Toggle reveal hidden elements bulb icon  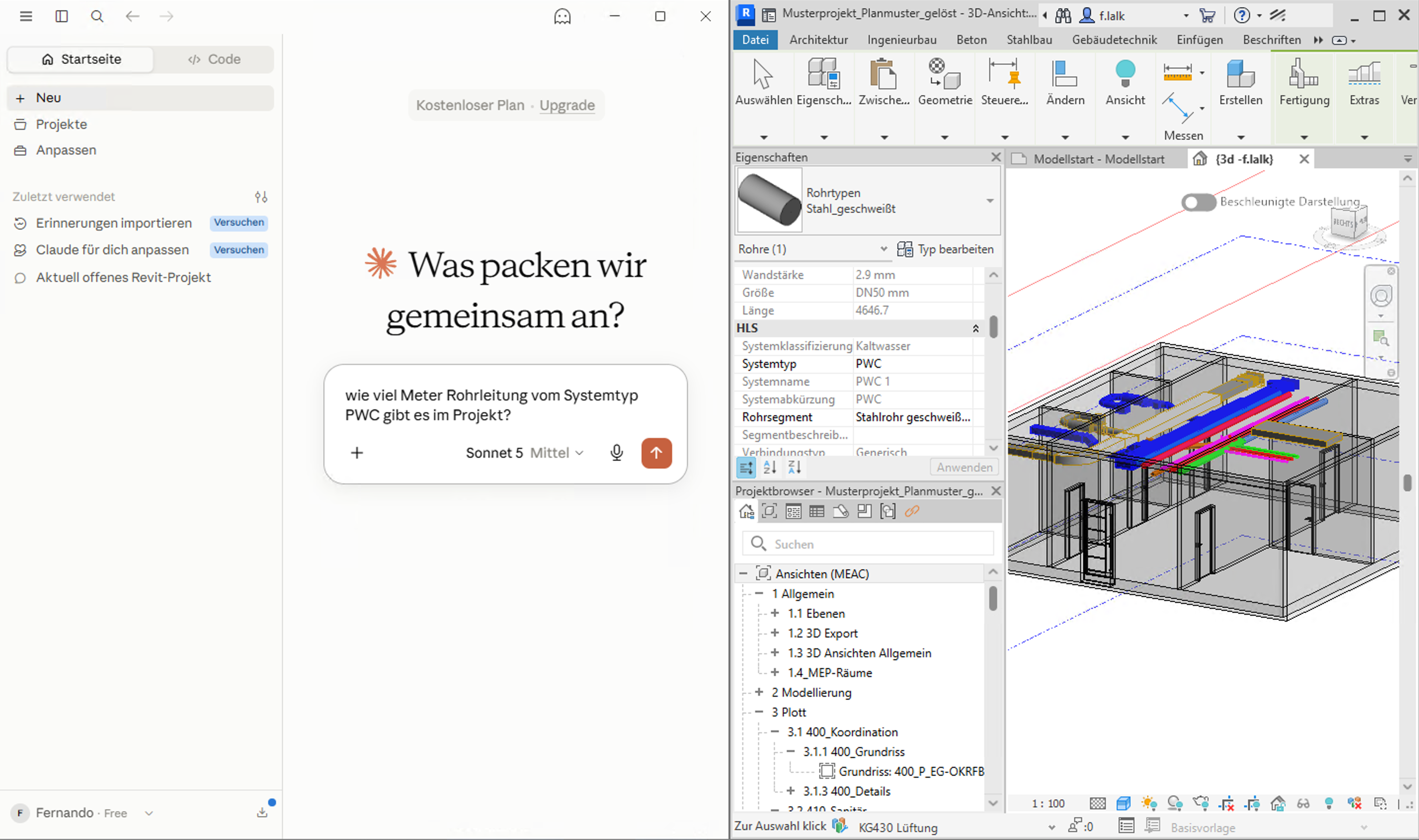[1329, 804]
